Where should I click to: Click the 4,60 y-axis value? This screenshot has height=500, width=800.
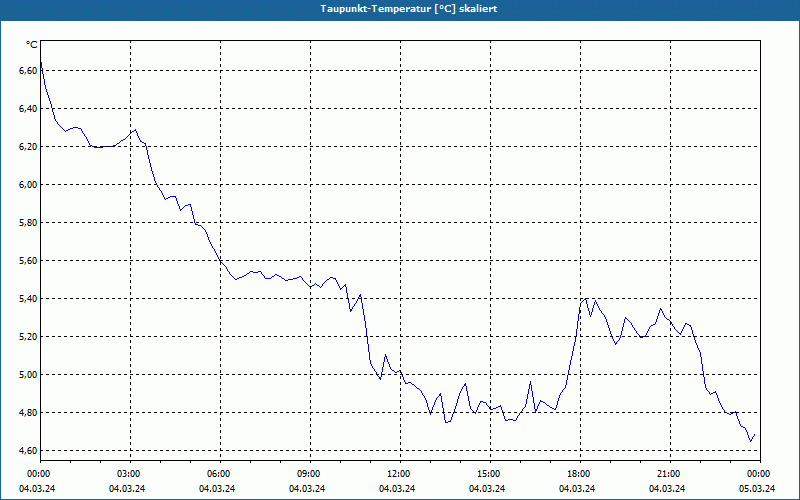28,451
